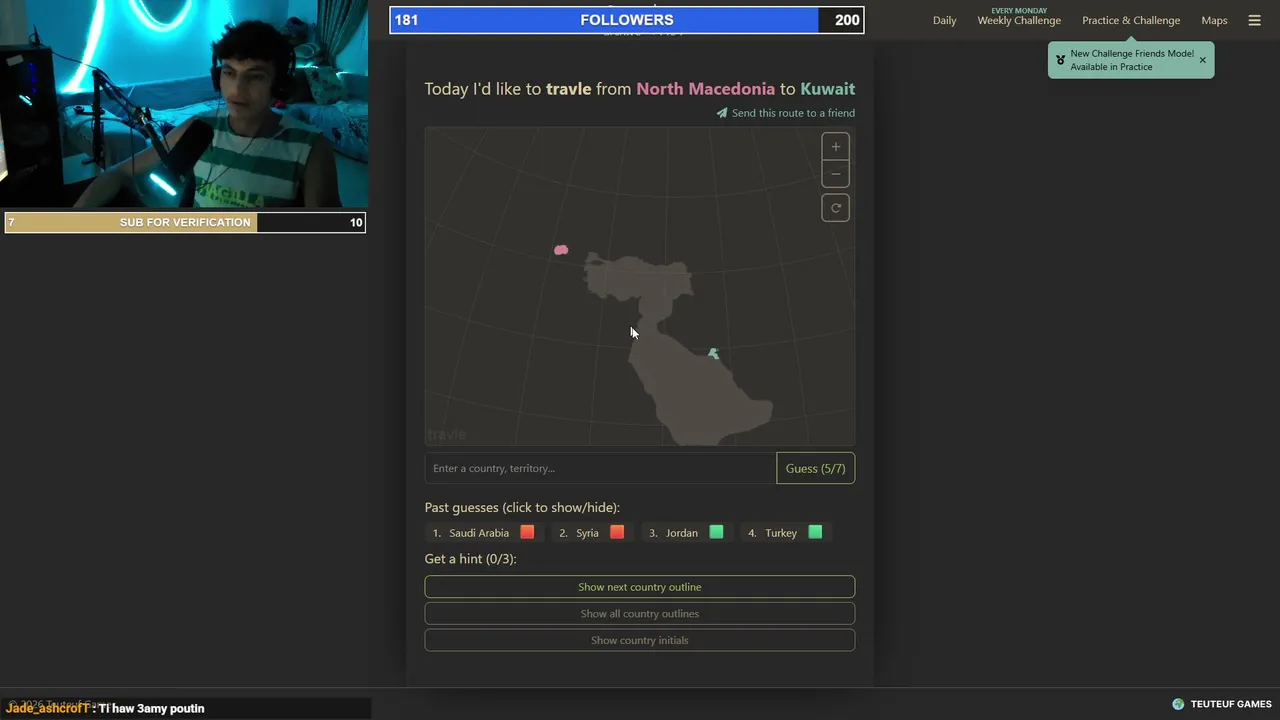
Task: Click the 'Past guesses (click to show/hide):' label
Action: (522, 507)
